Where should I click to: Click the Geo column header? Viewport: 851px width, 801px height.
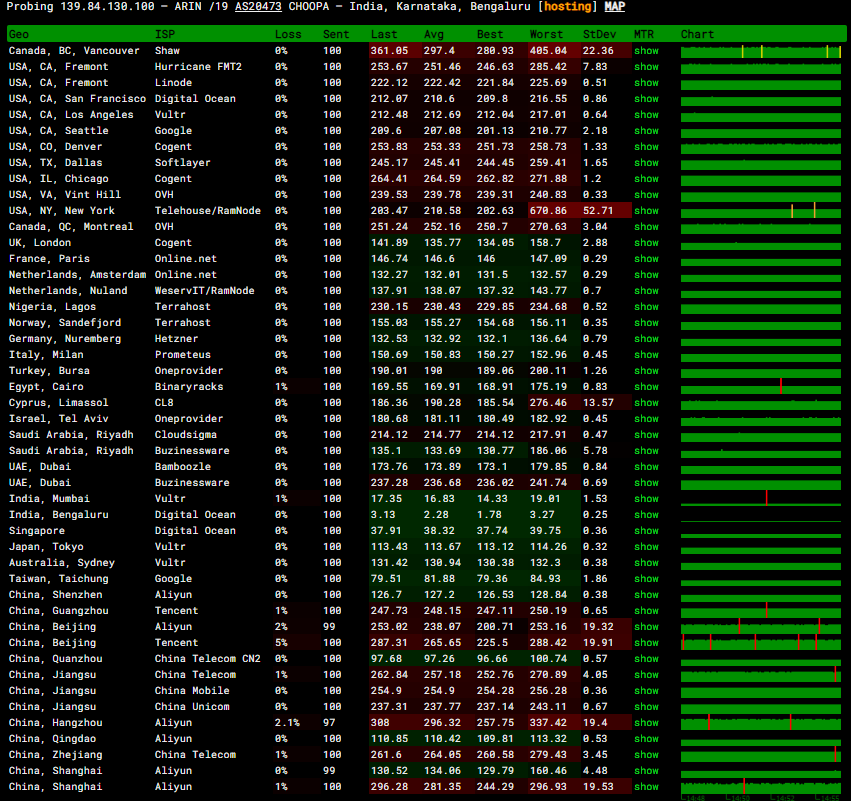[18, 34]
